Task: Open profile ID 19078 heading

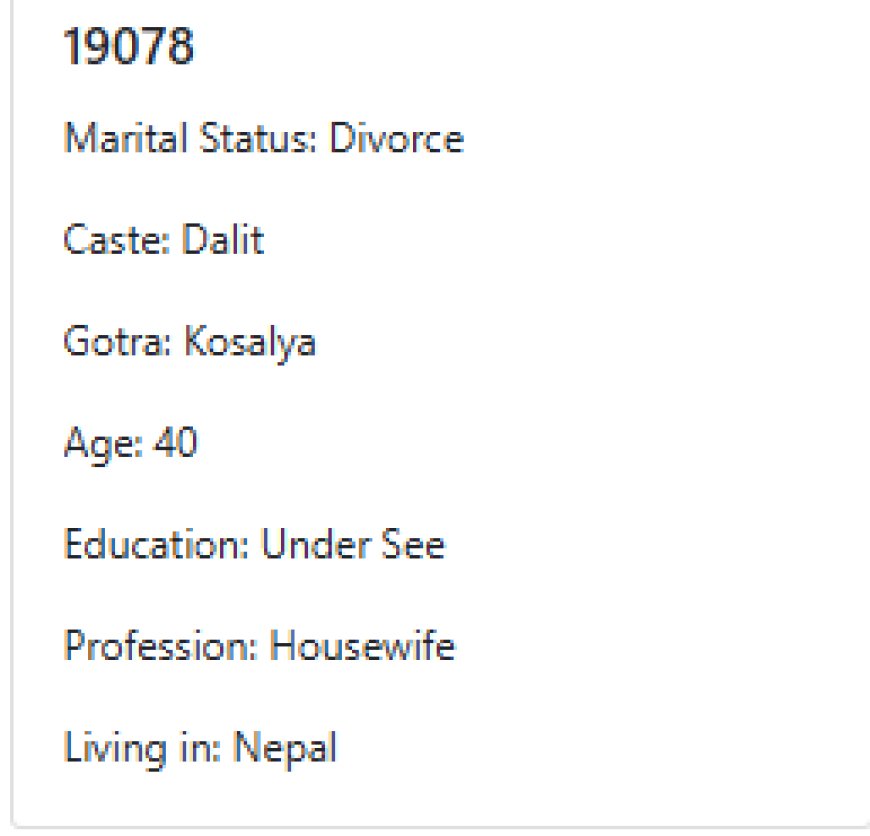Action: pos(128,47)
